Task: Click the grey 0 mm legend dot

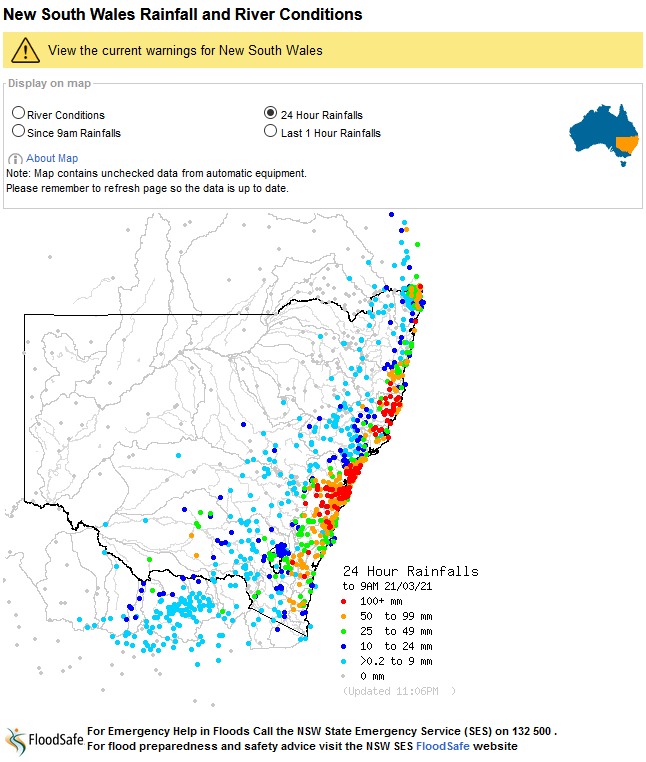Action: 344,676
